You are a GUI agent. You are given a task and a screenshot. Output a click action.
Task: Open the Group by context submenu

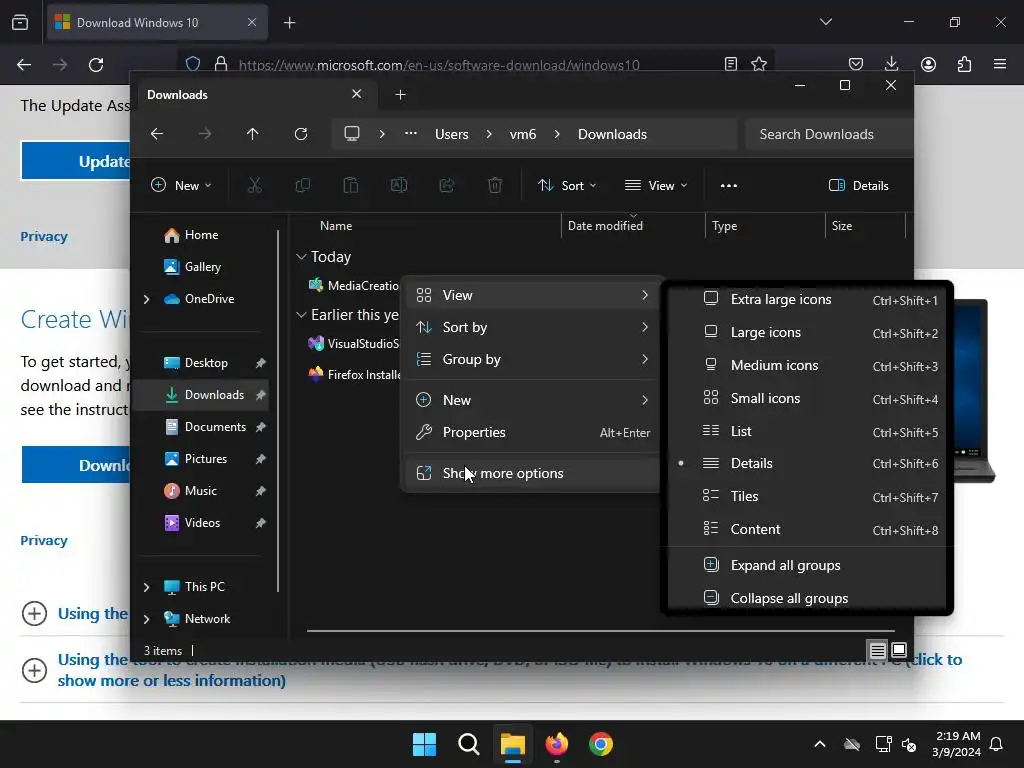[532, 359]
